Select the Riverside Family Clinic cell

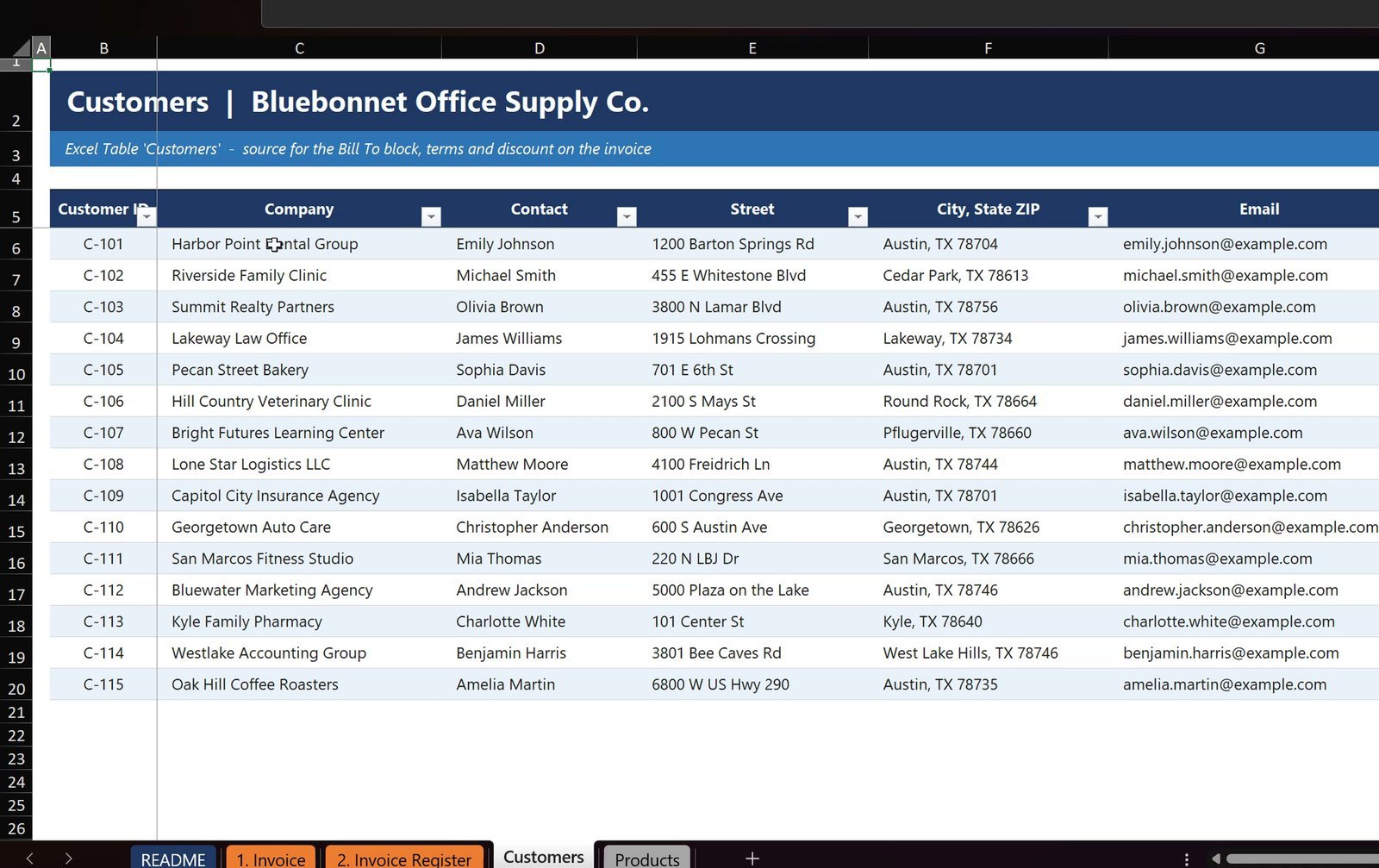tap(299, 275)
